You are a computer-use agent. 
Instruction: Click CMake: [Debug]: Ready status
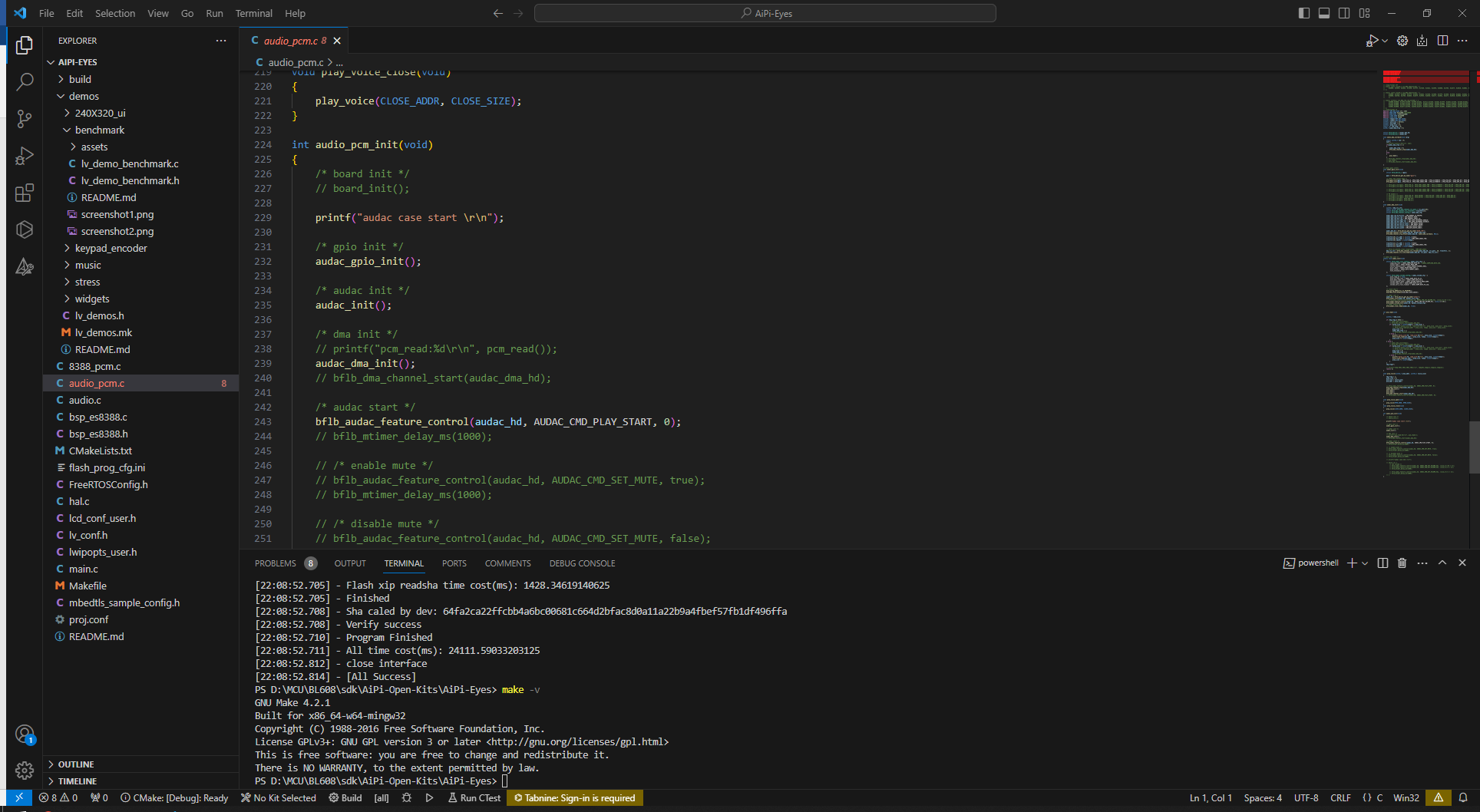click(x=174, y=798)
